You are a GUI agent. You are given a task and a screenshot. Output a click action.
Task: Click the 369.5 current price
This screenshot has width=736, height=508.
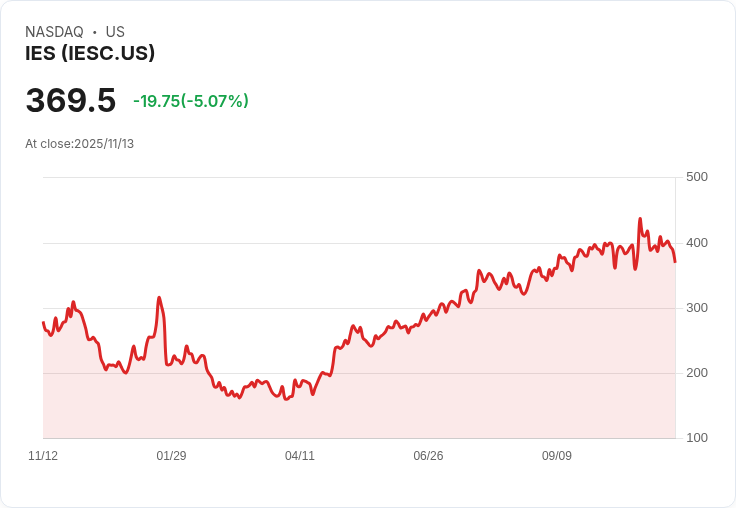point(70,101)
